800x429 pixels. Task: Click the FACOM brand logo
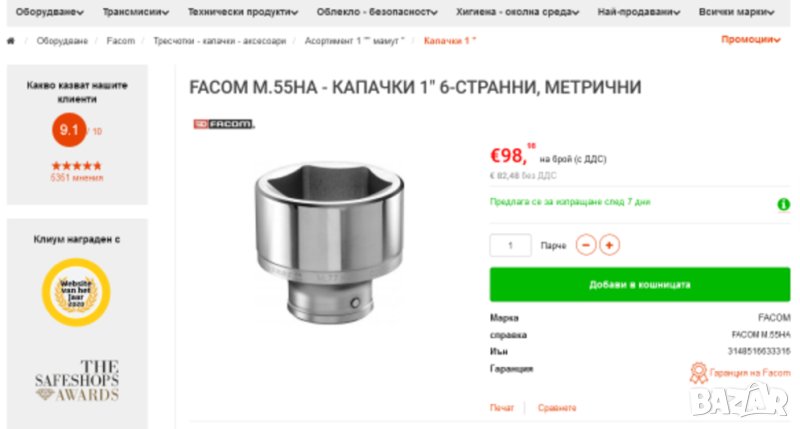223,124
